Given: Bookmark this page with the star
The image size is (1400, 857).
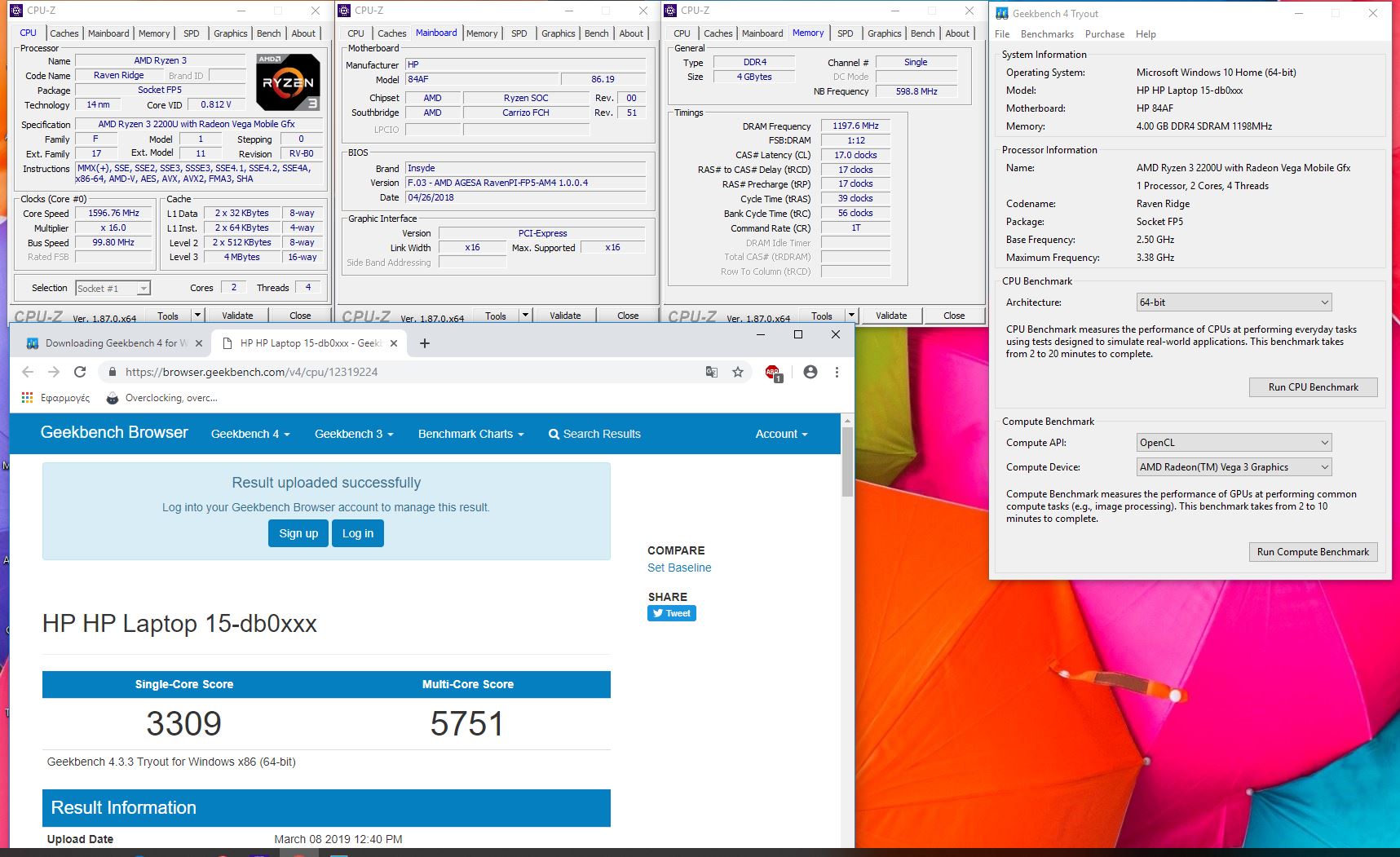Looking at the screenshot, I should click(738, 372).
